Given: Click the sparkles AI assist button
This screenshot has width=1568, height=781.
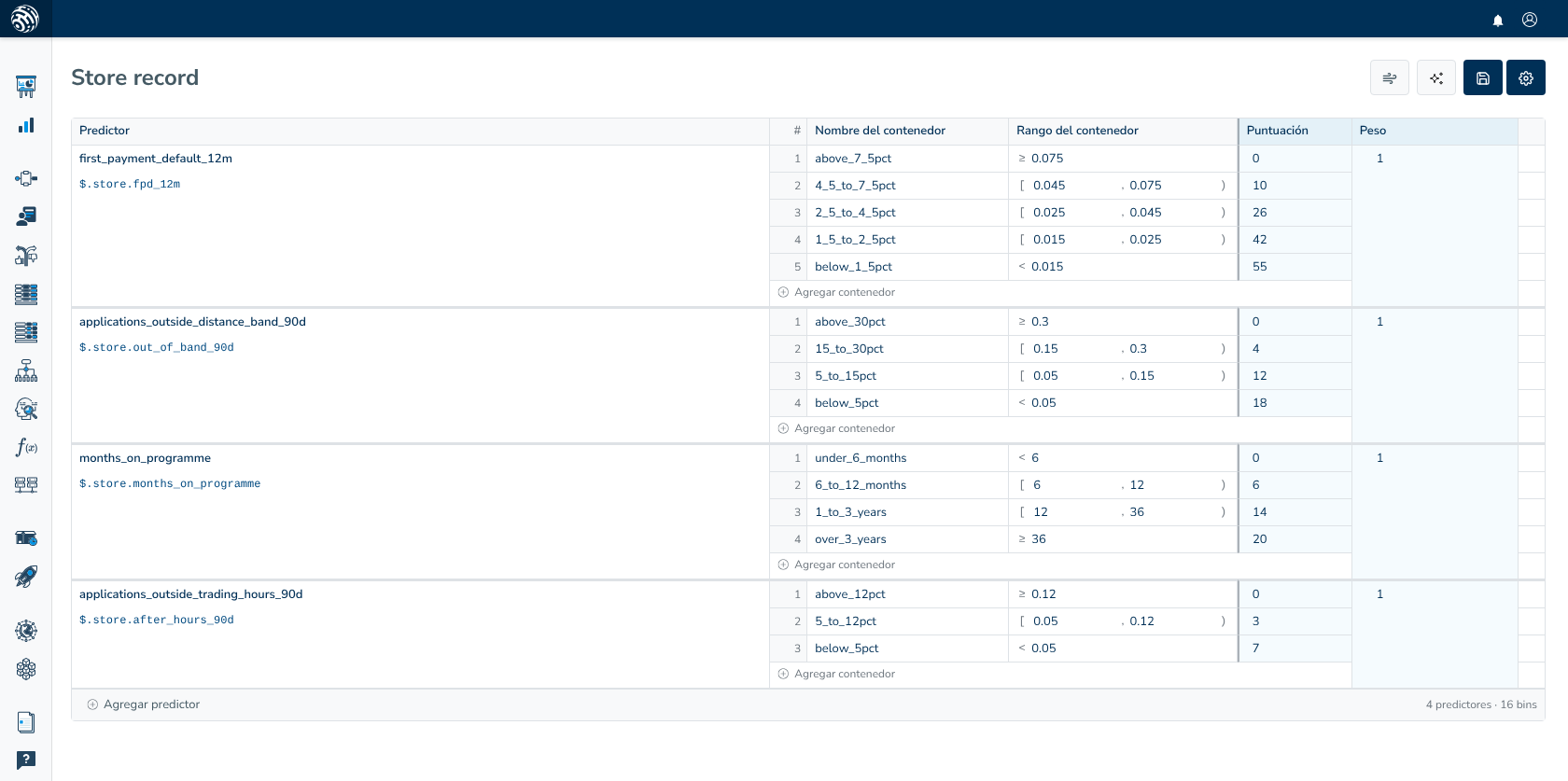Looking at the screenshot, I should click(x=1436, y=77).
